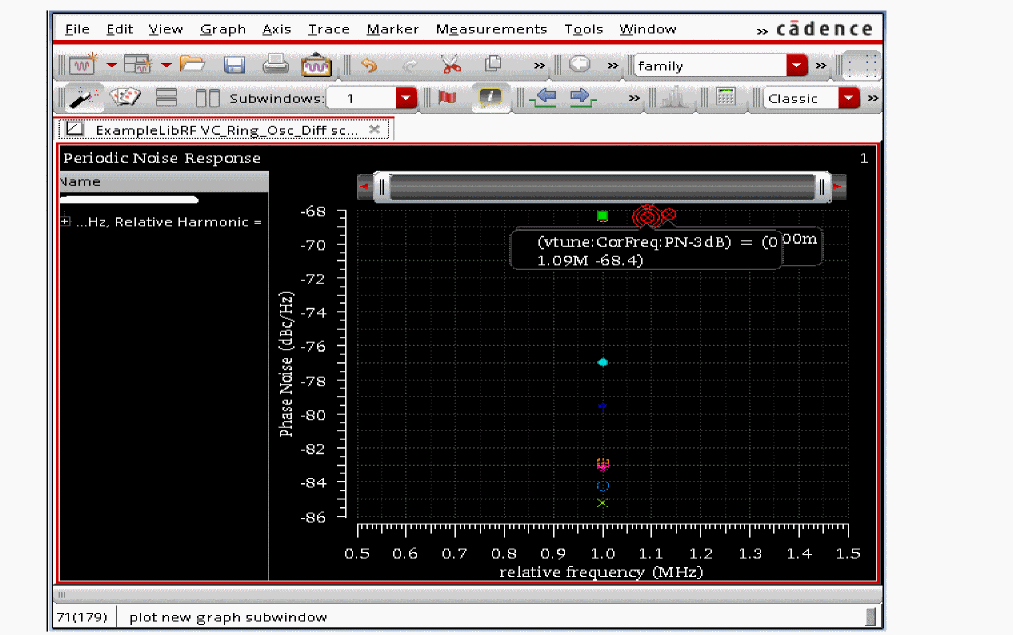Click the open folder icon
The image size is (1013, 635).
pos(192,65)
